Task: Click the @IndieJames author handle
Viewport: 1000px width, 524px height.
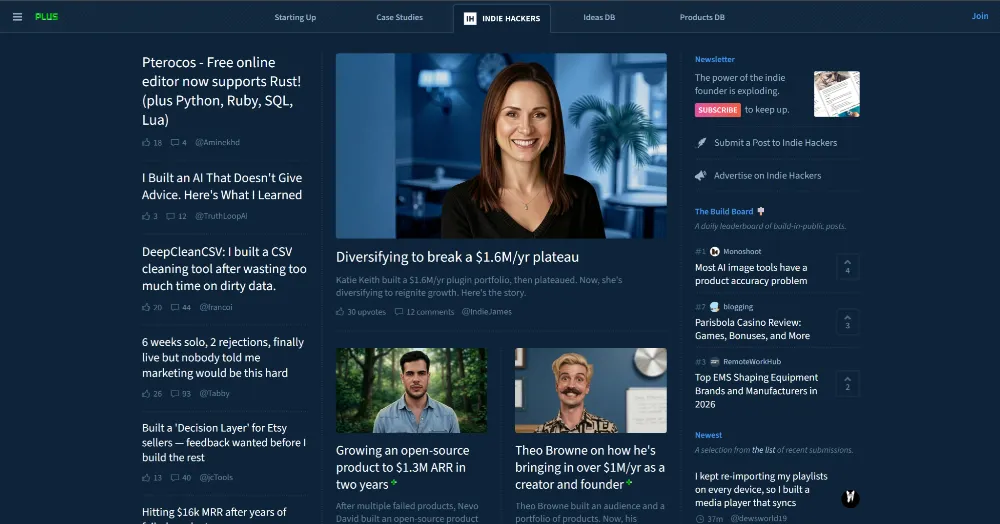Action: (x=487, y=312)
